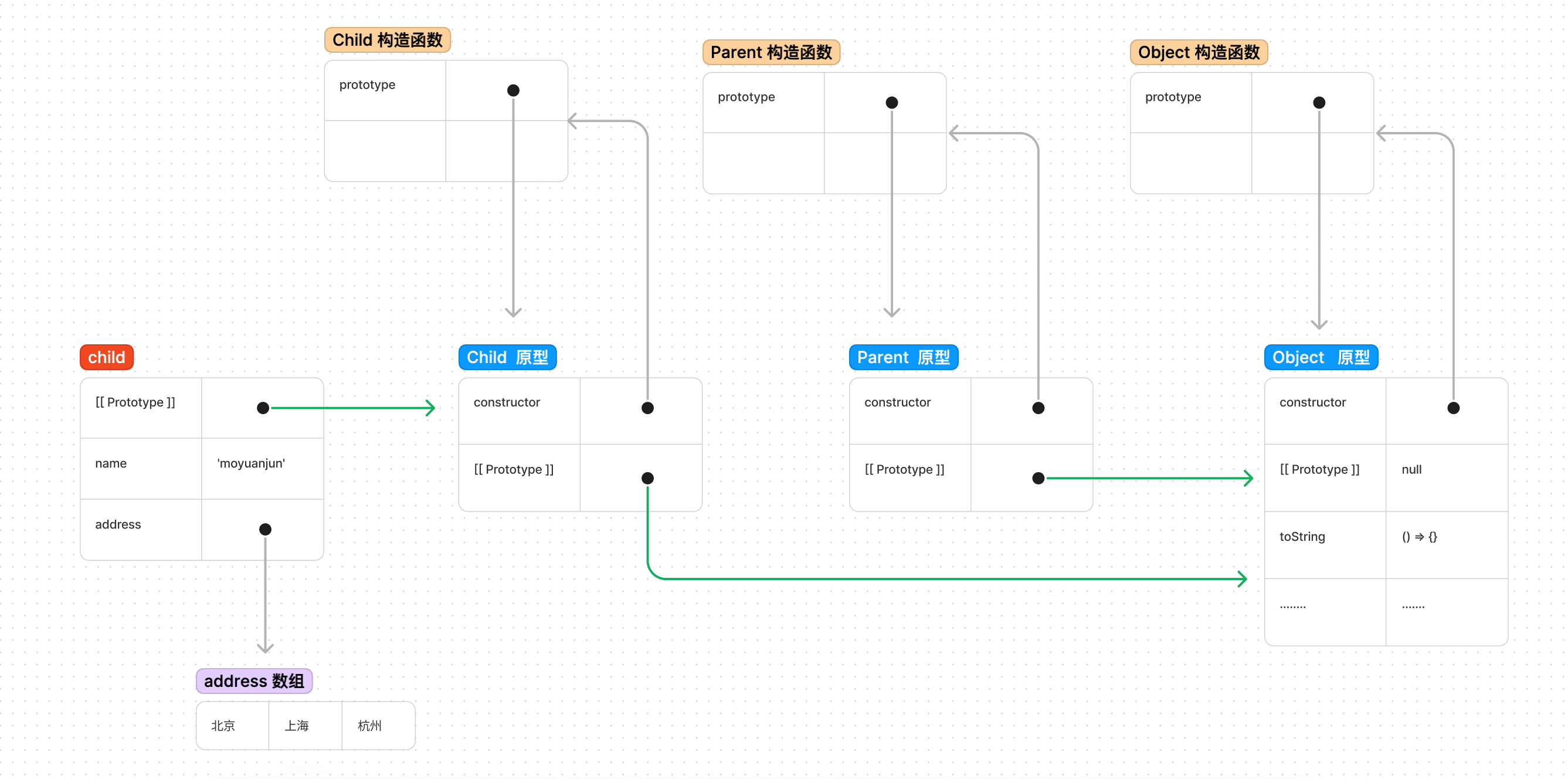Click the black dot beside child address field

(266, 529)
